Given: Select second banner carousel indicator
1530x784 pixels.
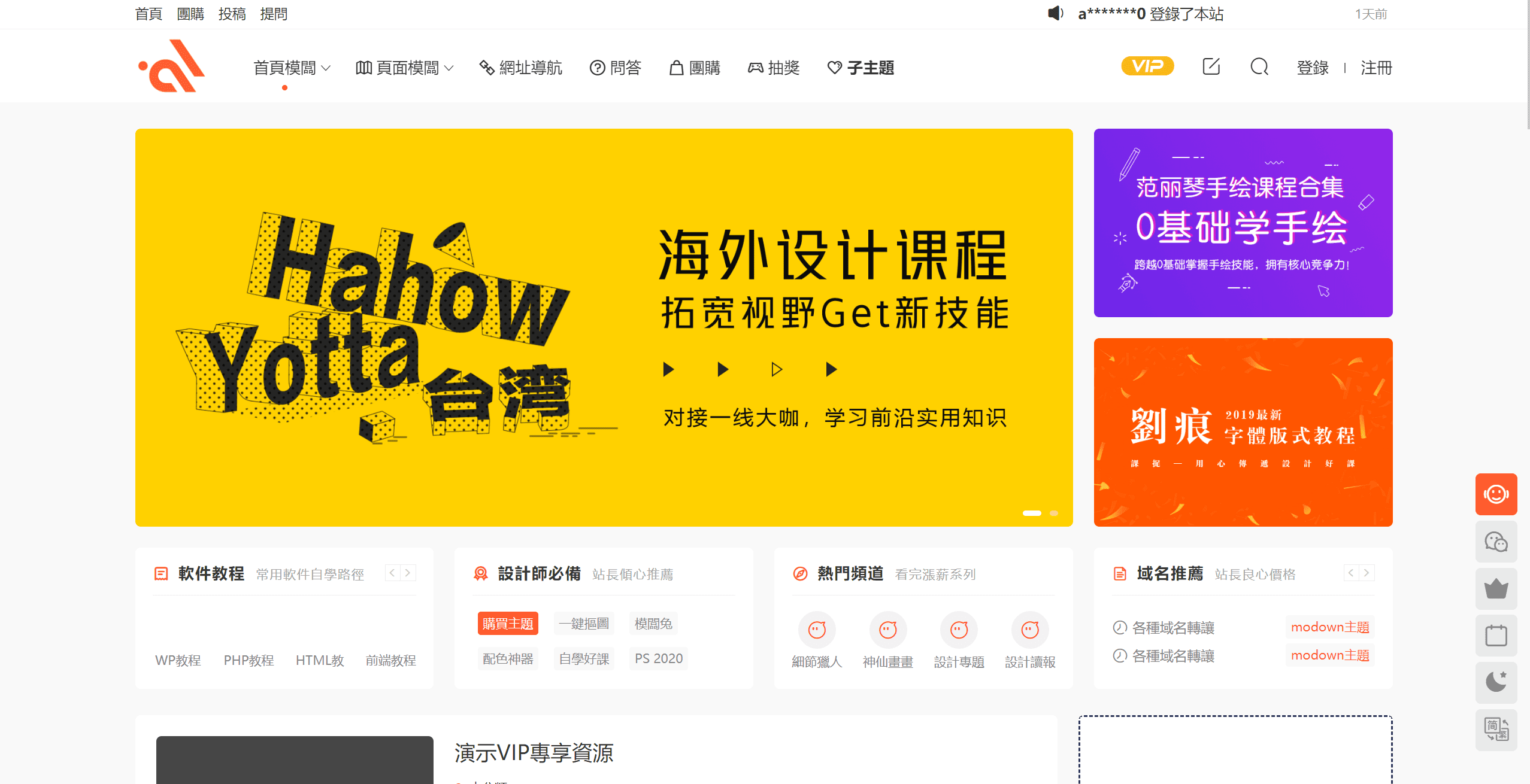Looking at the screenshot, I should point(1054,513).
